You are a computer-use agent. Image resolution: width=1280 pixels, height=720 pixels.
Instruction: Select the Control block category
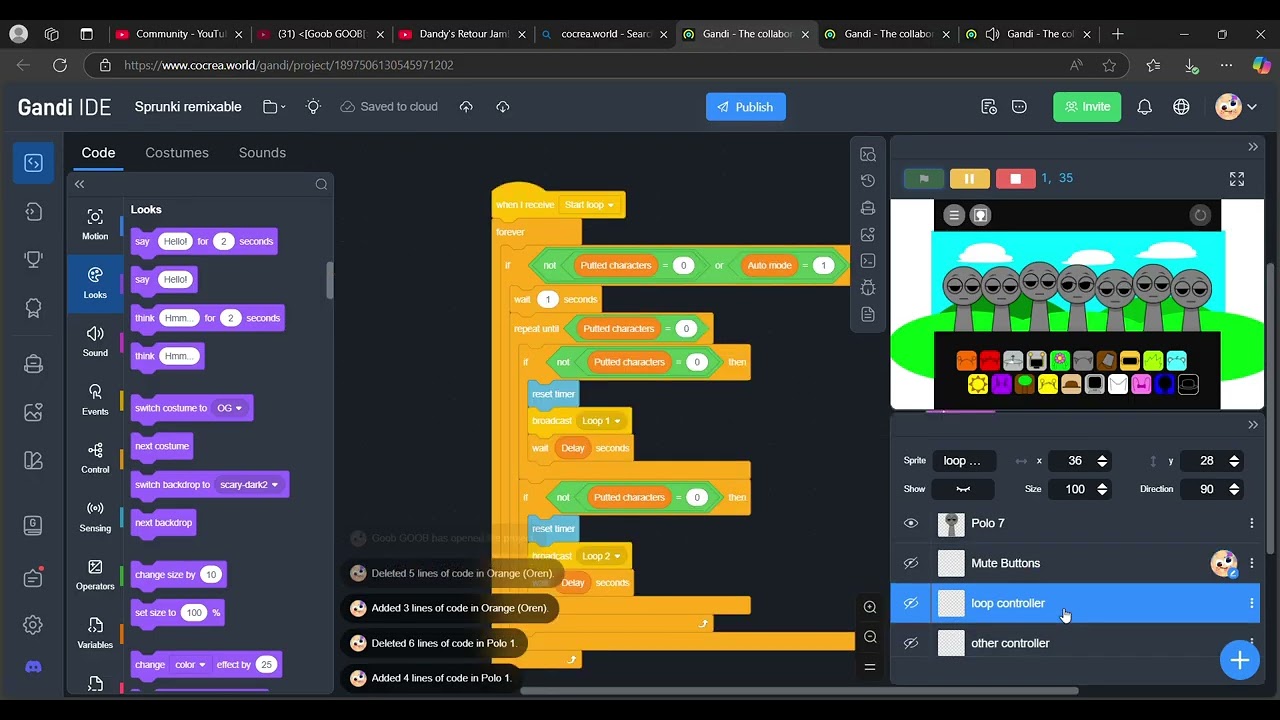coord(95,458)
